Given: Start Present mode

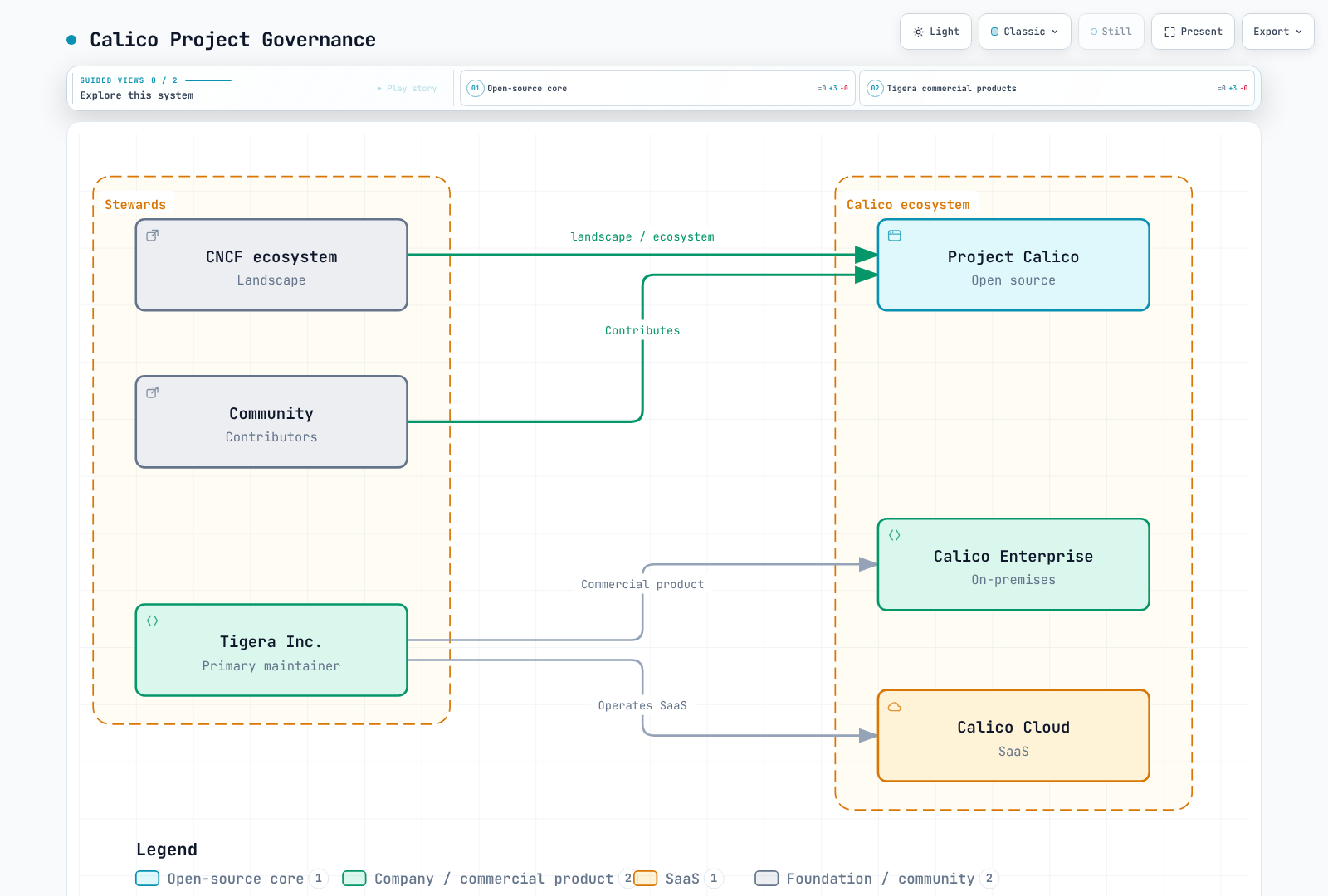Looking at the screenshot, I should coord(1193,32).
